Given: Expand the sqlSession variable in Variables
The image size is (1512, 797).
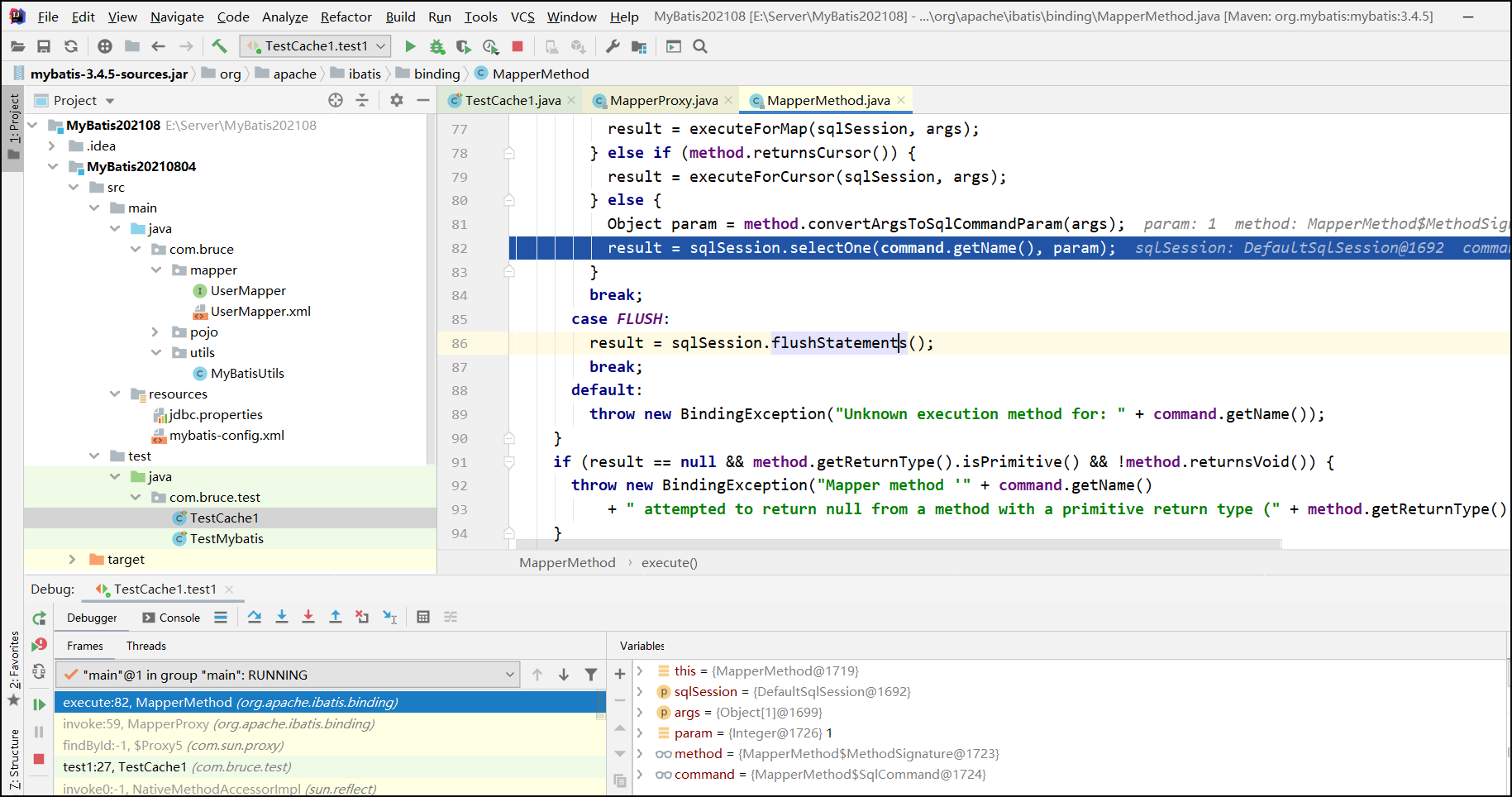Looking at the screenshot, I should click(640, 691).
